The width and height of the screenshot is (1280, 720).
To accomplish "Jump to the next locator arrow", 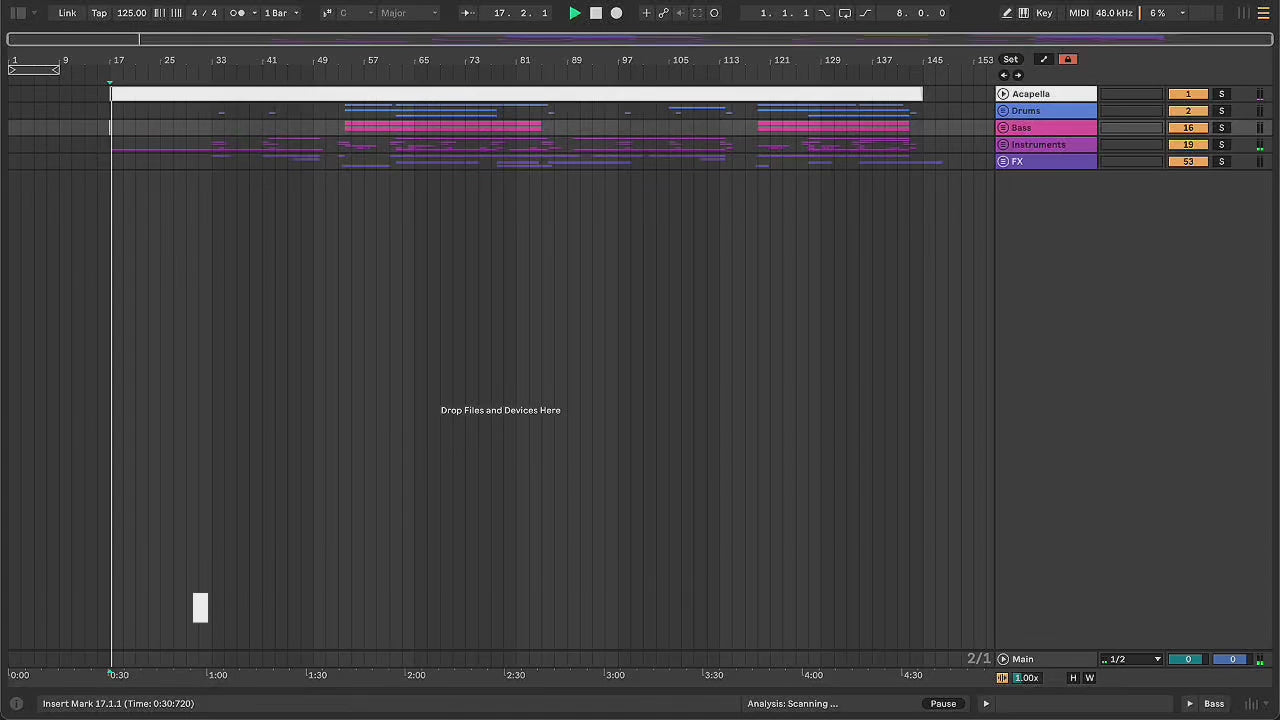I will (x=1018, y=75).
